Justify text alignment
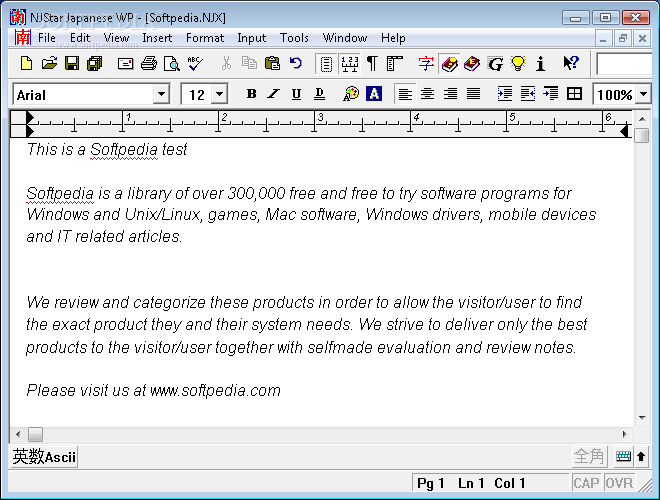The height and width of the screenshot is (500, 660). 474,94
